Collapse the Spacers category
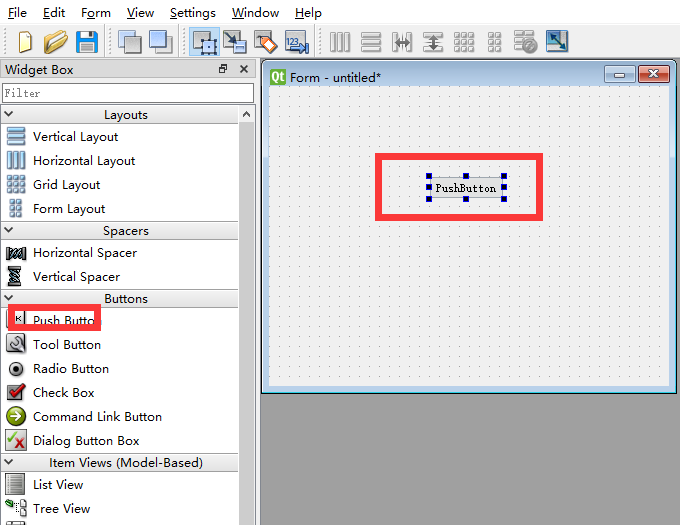This screenshot has height=525, width=680. coord(126,231)
